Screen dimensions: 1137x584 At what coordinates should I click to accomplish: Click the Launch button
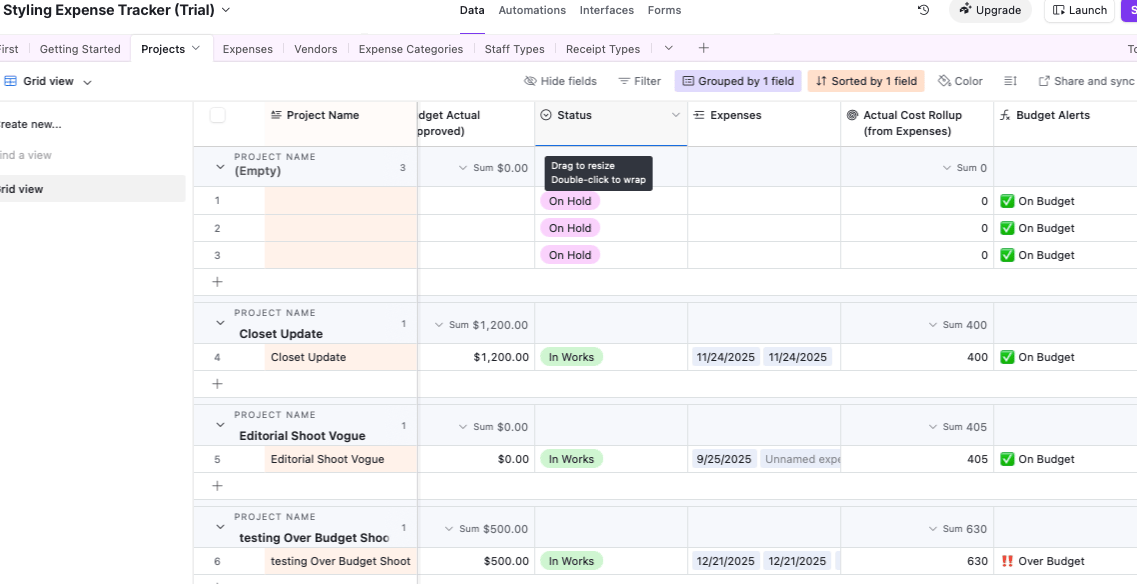1080,10
